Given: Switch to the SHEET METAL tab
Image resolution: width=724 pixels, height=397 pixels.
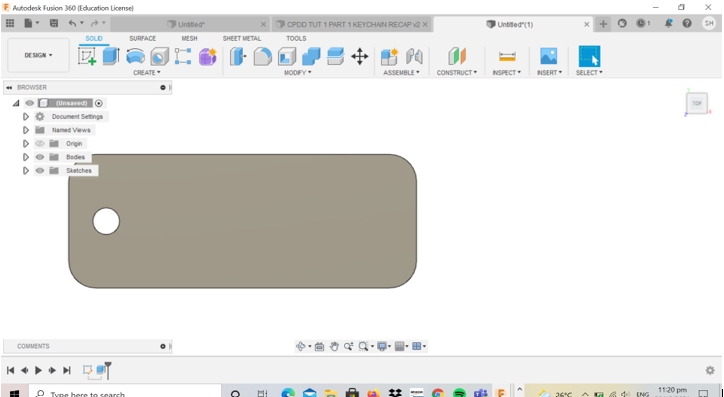Looking at the screenshot, I should [241, 38].
